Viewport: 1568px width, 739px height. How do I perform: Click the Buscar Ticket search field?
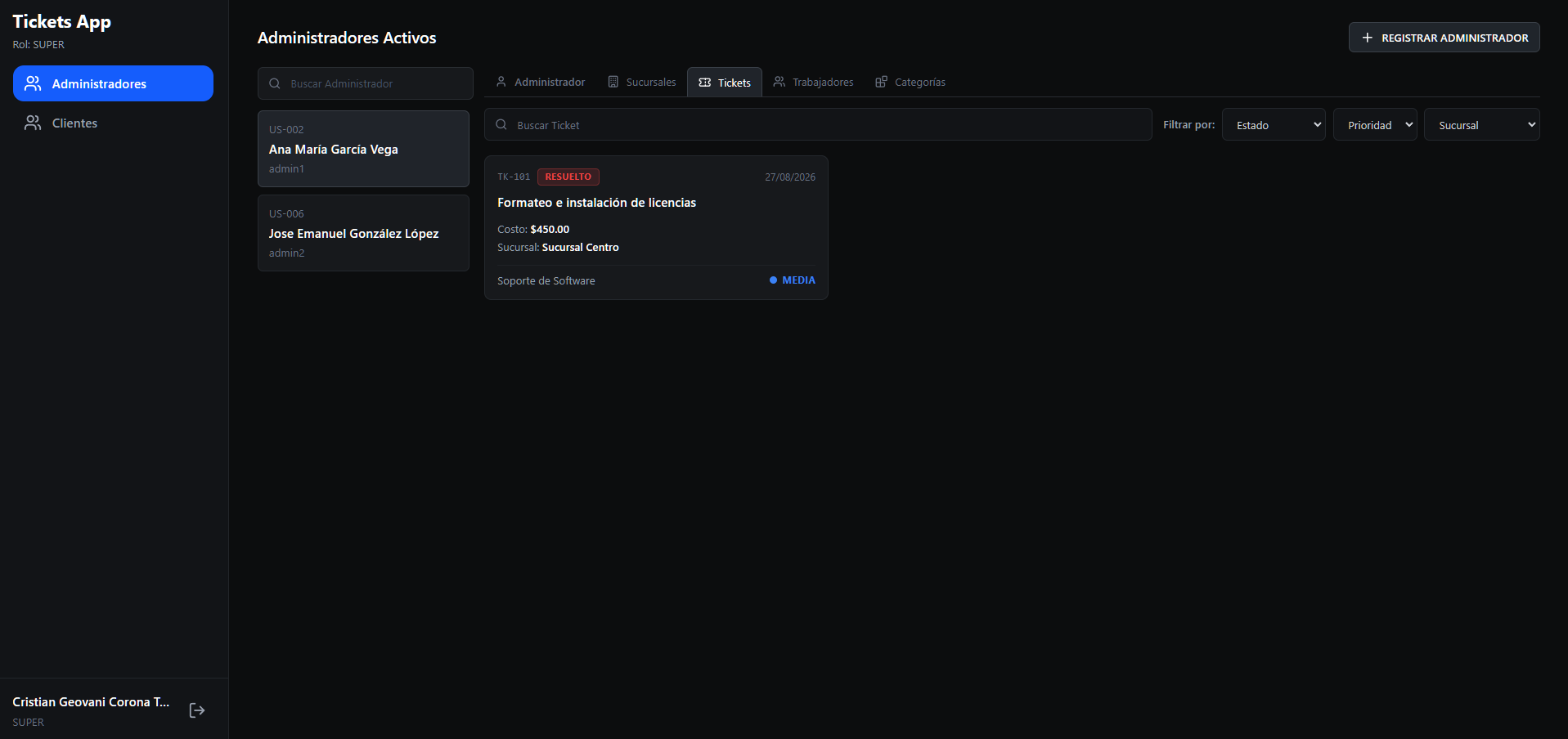tap(818, 124)
